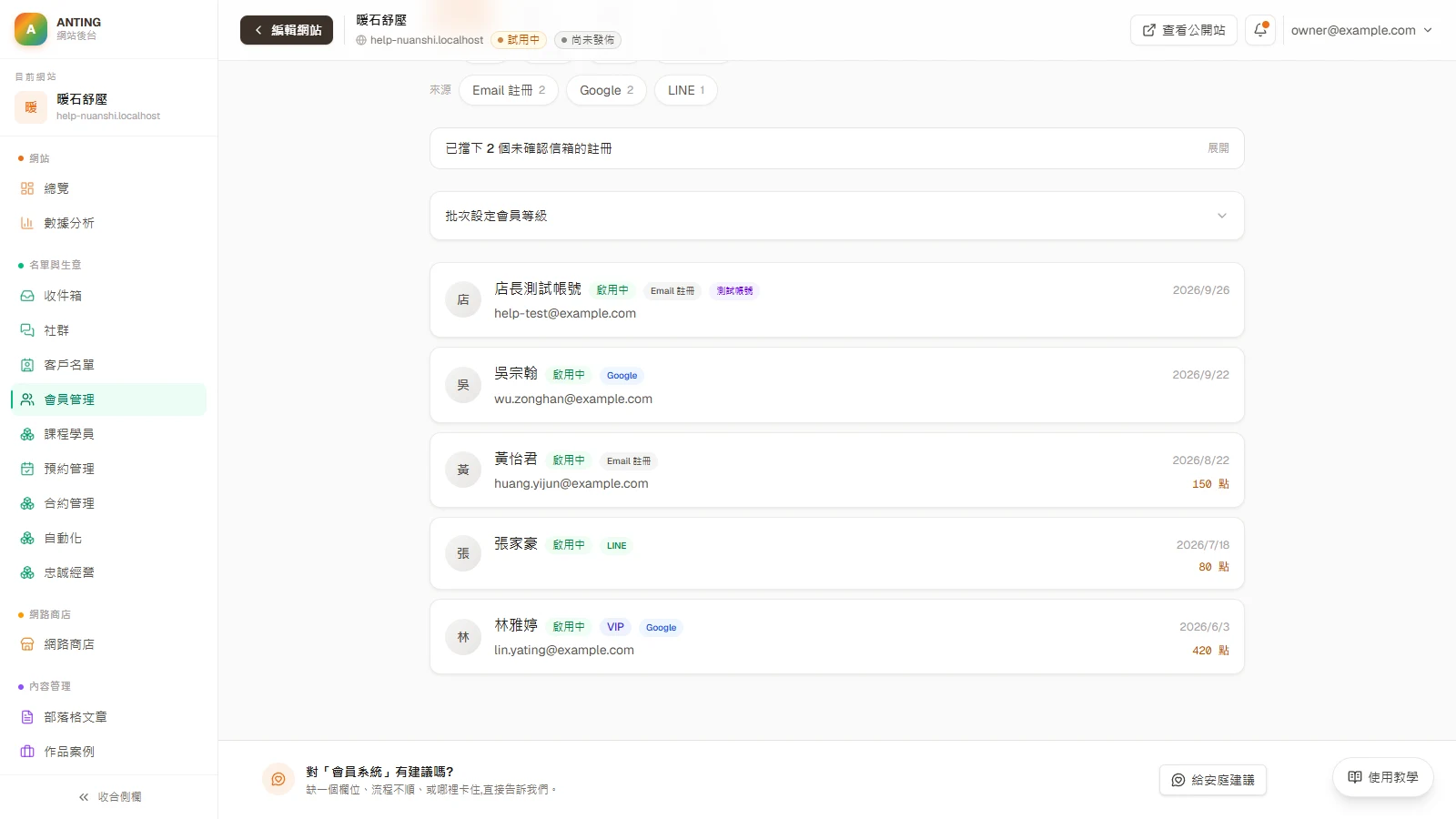This screenshot has width=1456, height=819.
Task: Click the 查看公開站 button
Action: point(1183,30)
